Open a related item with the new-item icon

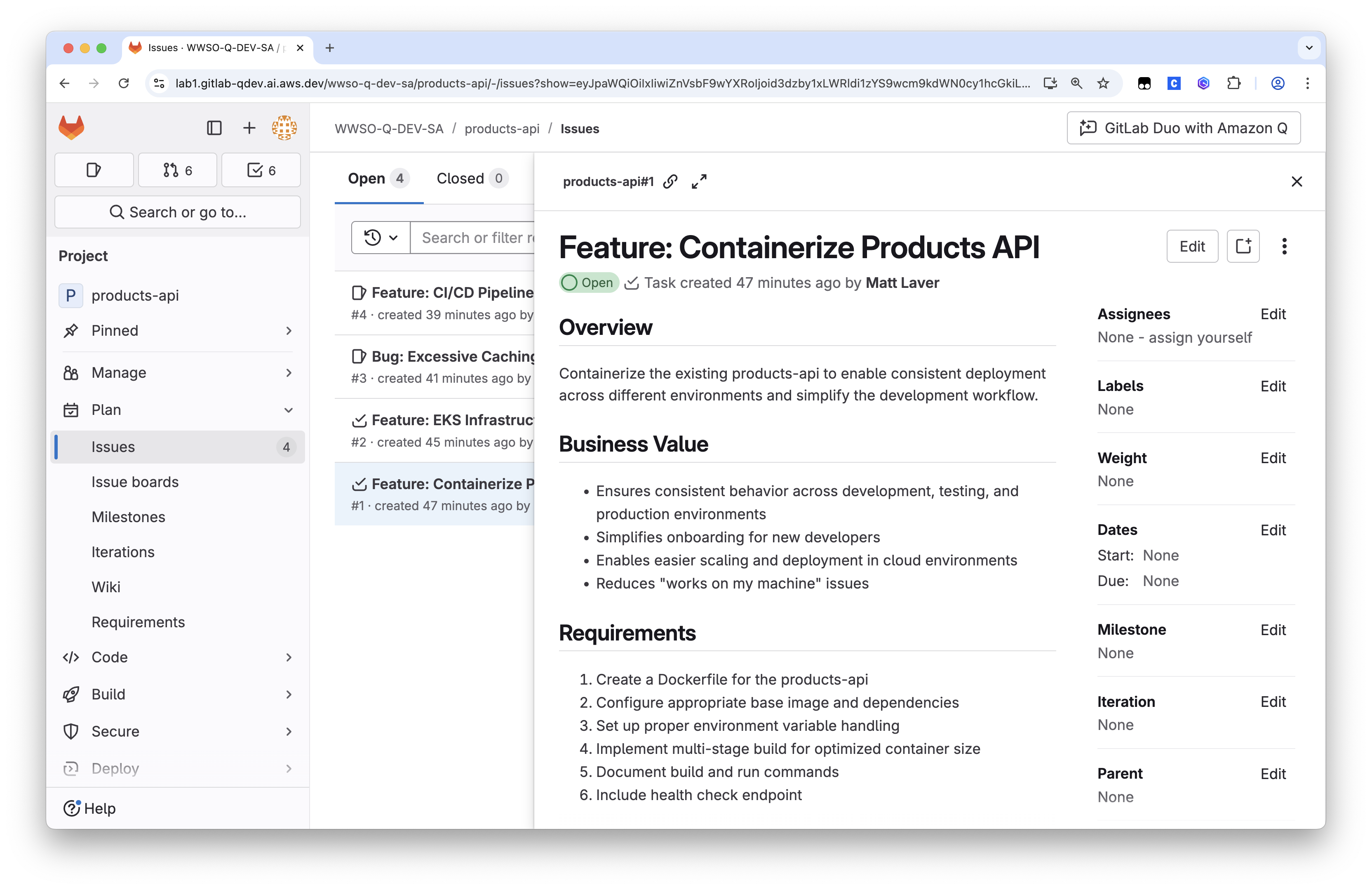pyautogui.click(x=1243, y=246)
